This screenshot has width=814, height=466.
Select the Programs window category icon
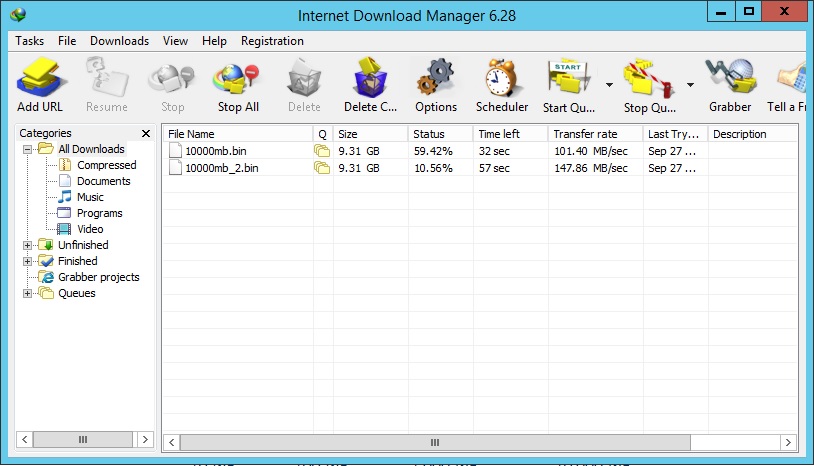(x=64, y=213)
